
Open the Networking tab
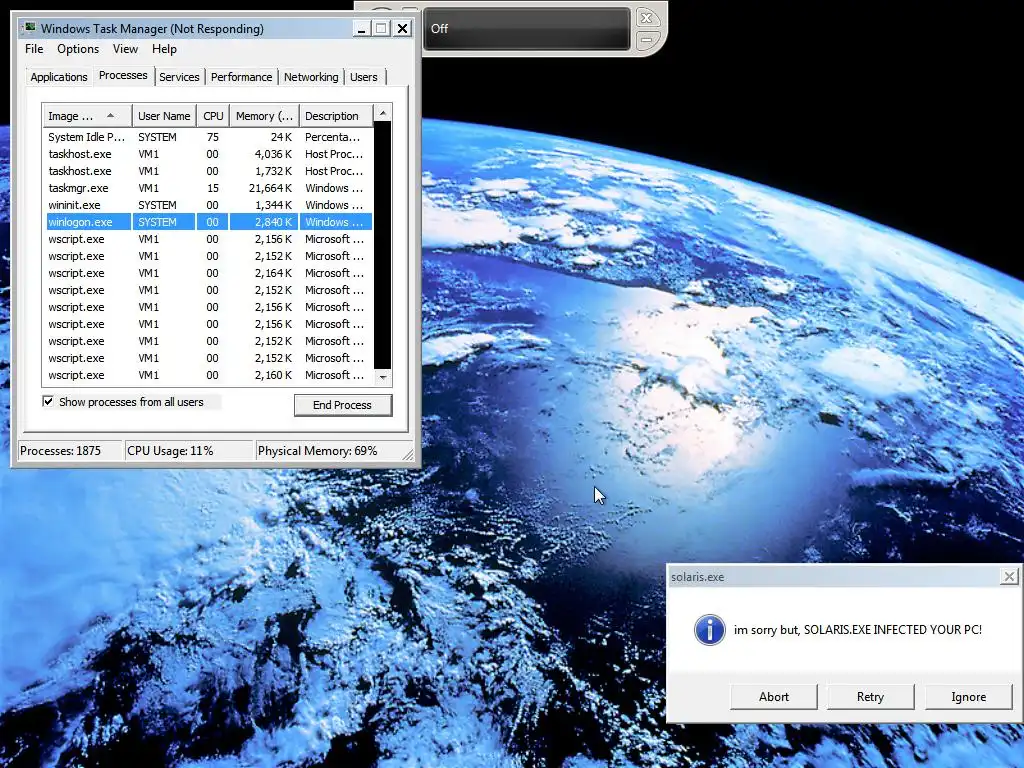point(311,77)
